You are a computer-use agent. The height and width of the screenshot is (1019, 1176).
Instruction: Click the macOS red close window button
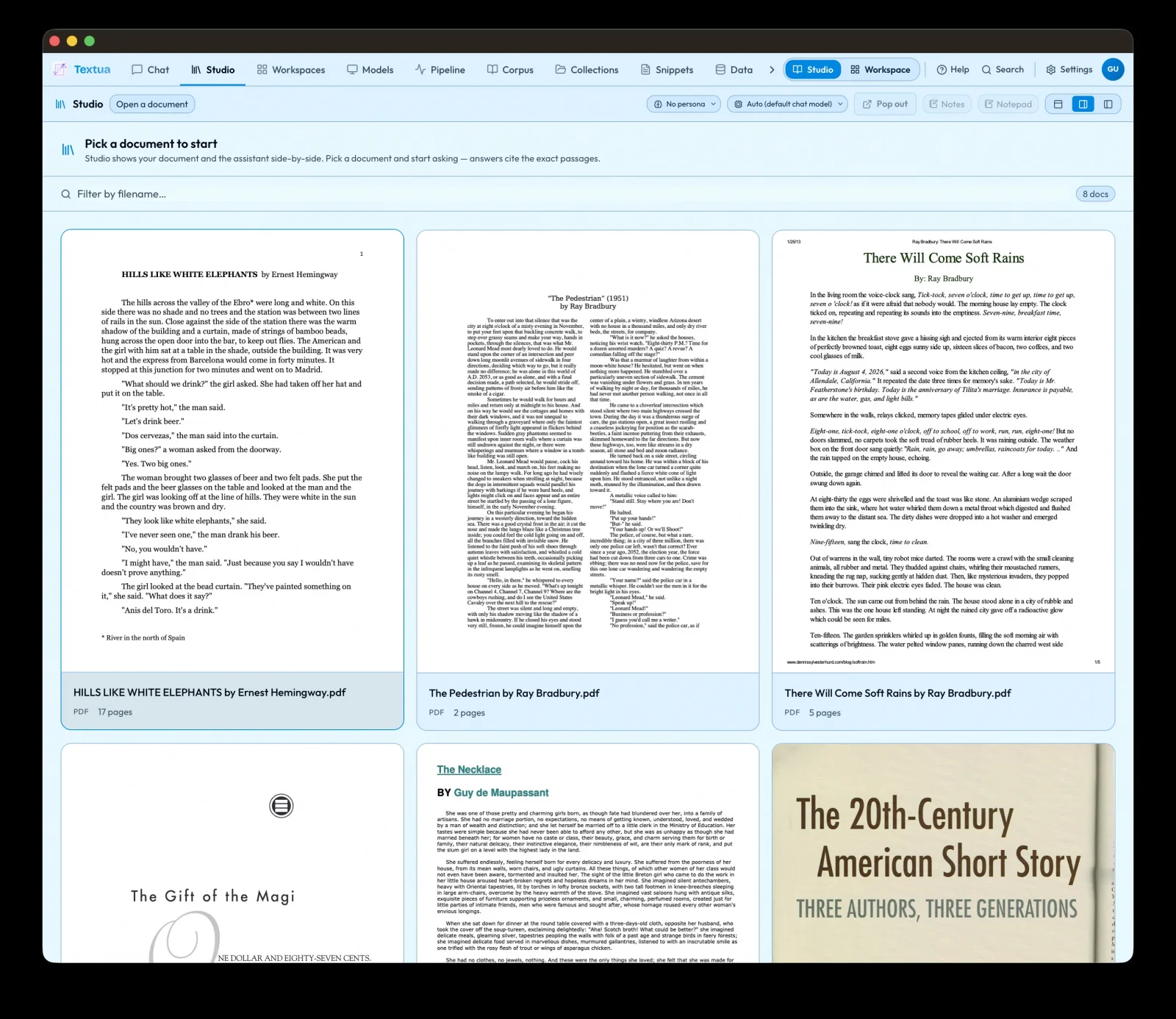[x=54, y=41]
